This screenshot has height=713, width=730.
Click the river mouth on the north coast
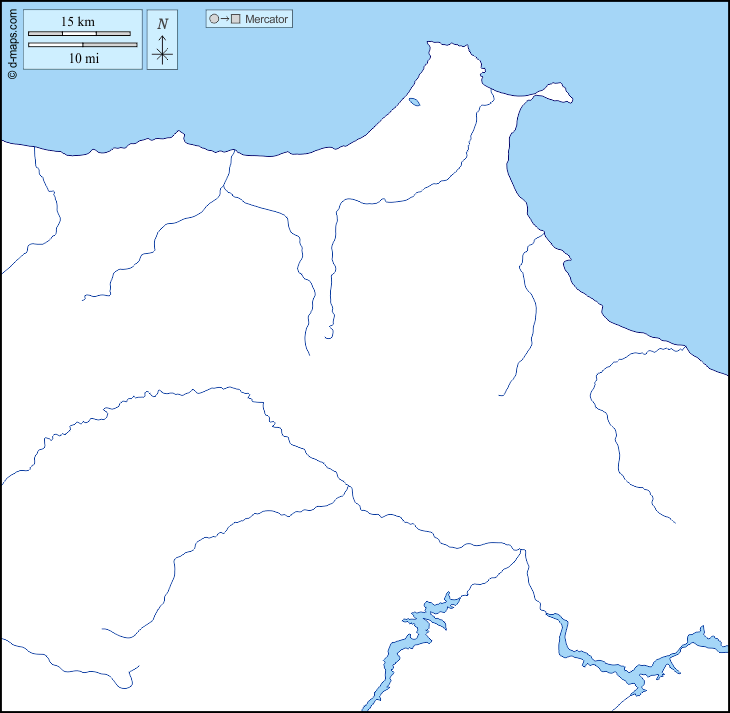(x=233, y=152)
